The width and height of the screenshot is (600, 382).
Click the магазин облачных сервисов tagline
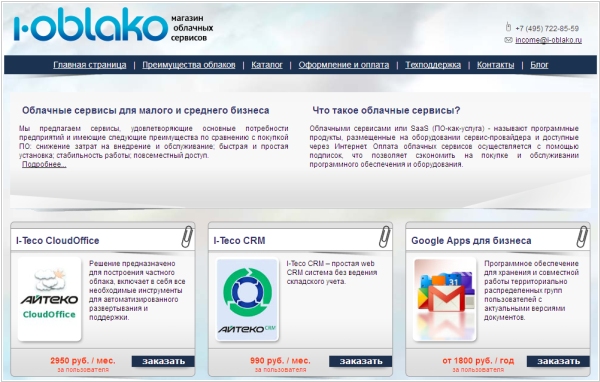click(192, 28)
